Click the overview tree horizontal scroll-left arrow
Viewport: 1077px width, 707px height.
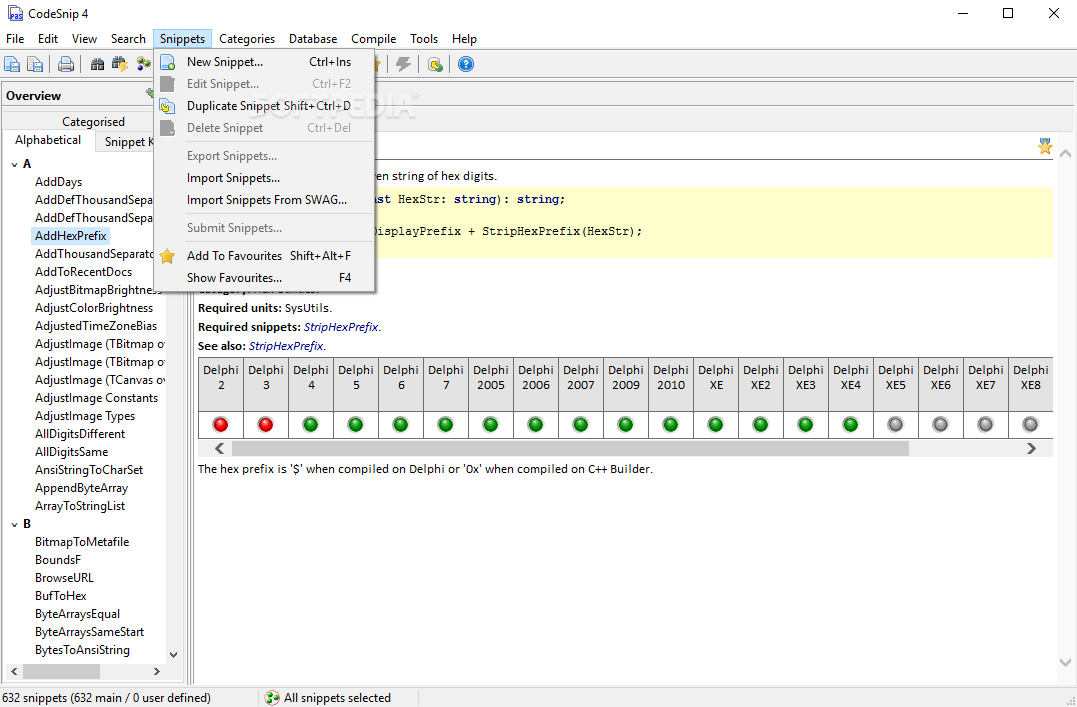coord(12,671)
